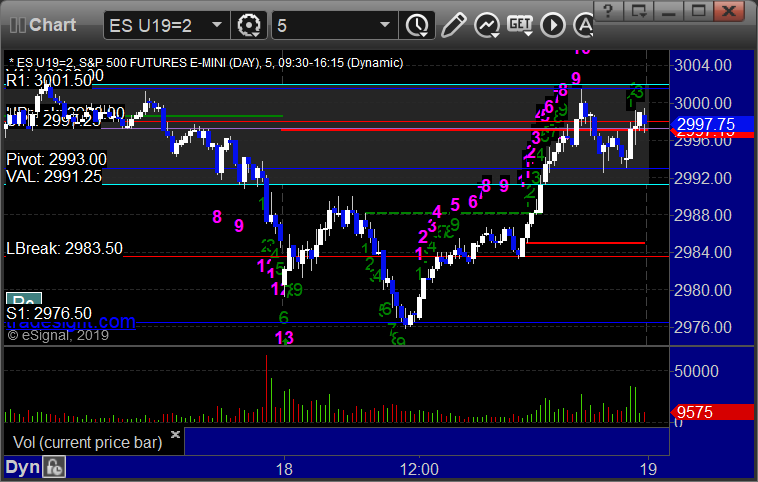The image size is (758, 482).
Task: Click the 2988.00 price axis label
Action: [703, 215]
